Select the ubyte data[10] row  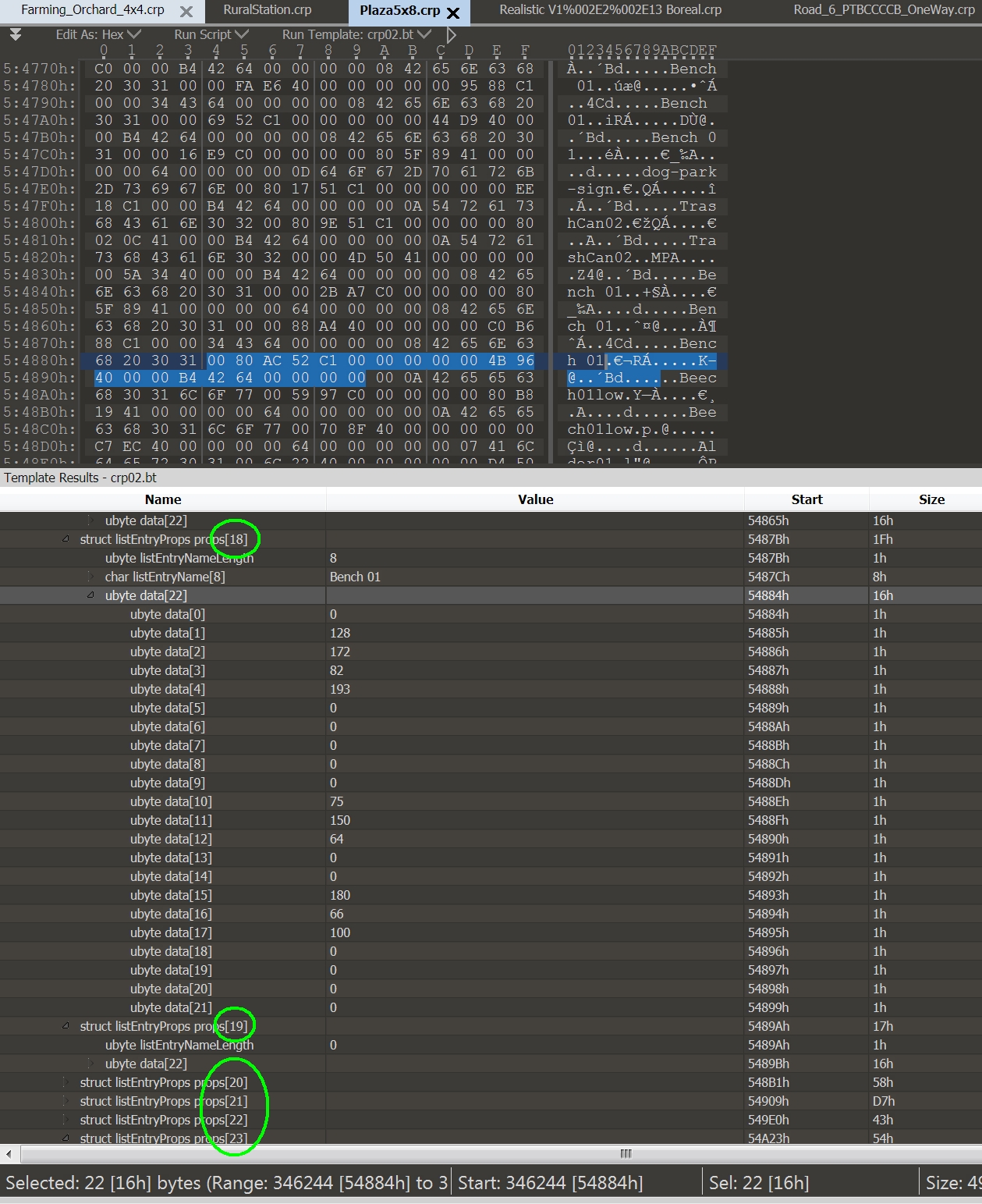tap(171, 801)
